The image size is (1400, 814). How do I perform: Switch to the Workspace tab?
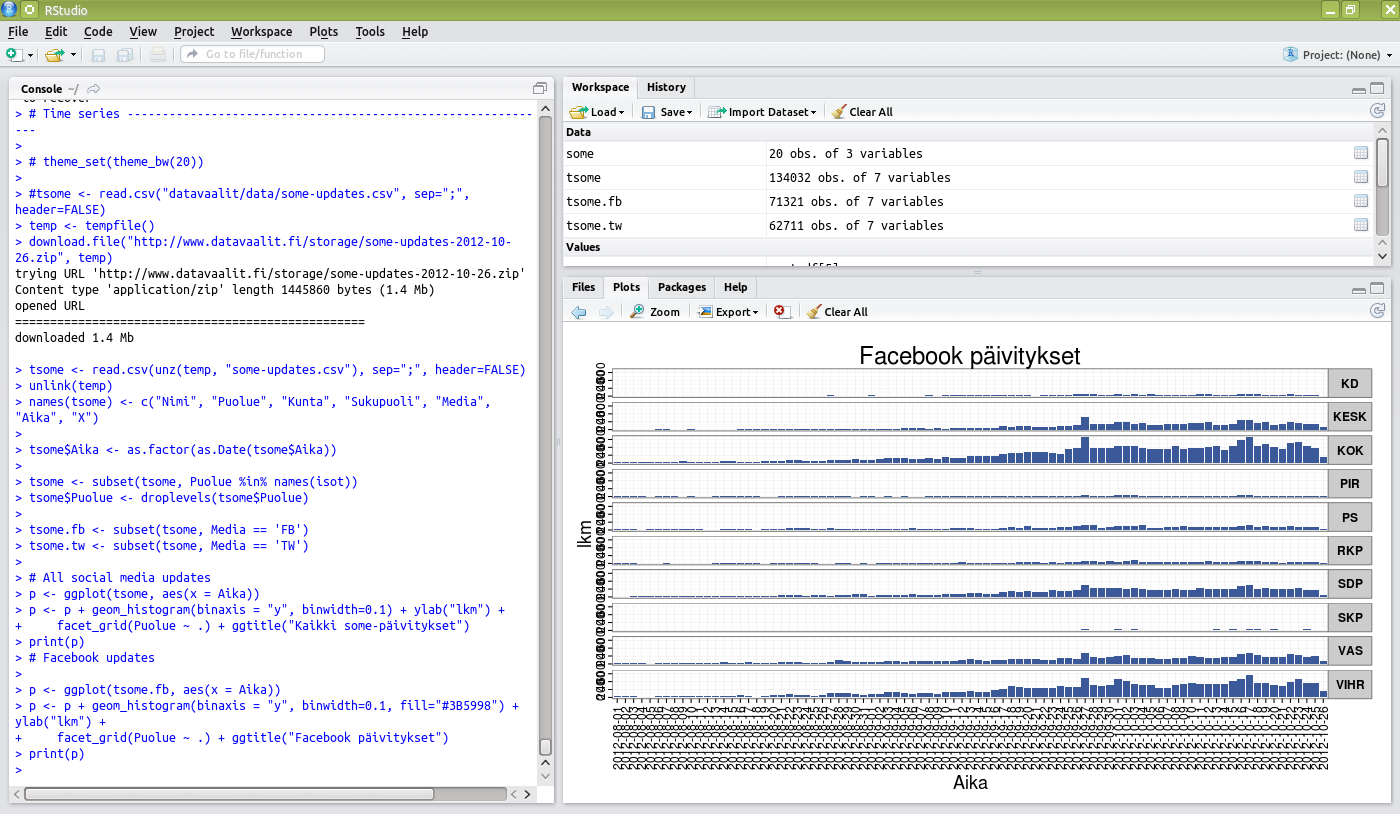[x=600, y=87]
